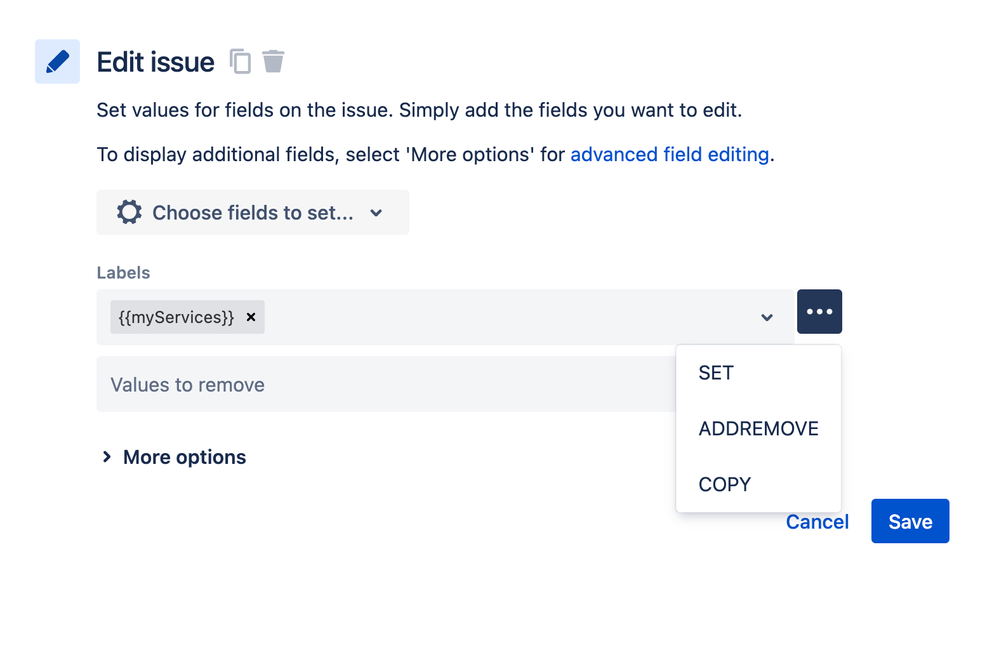Duplicate the component with the copy icon

(x=240, y=62)
